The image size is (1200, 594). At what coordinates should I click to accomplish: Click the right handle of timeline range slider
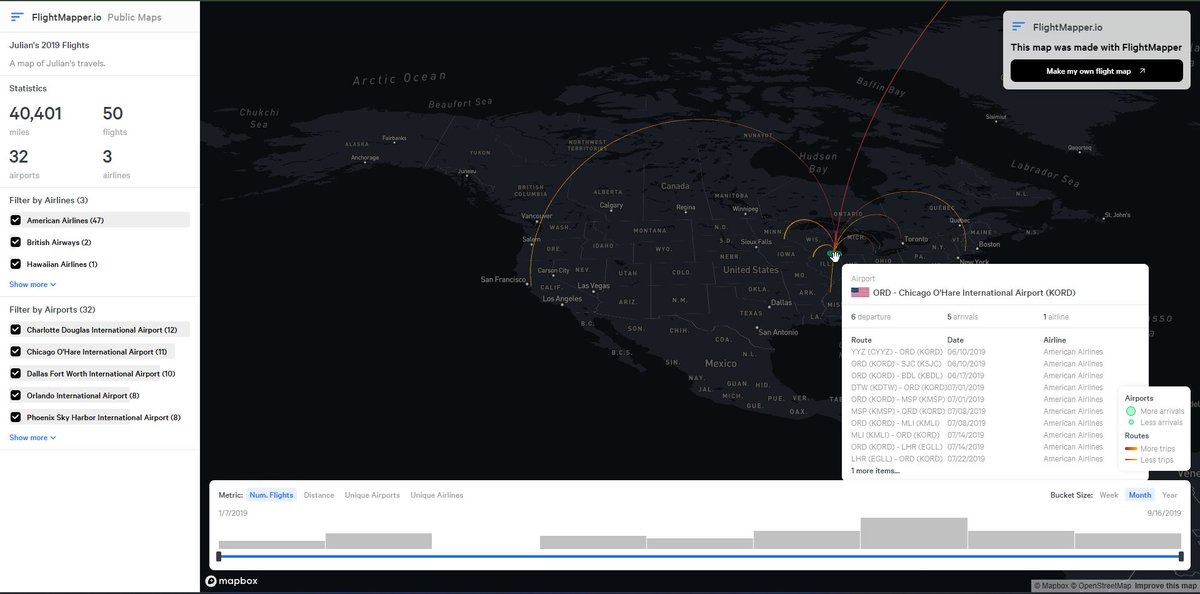pos(1181,556)
